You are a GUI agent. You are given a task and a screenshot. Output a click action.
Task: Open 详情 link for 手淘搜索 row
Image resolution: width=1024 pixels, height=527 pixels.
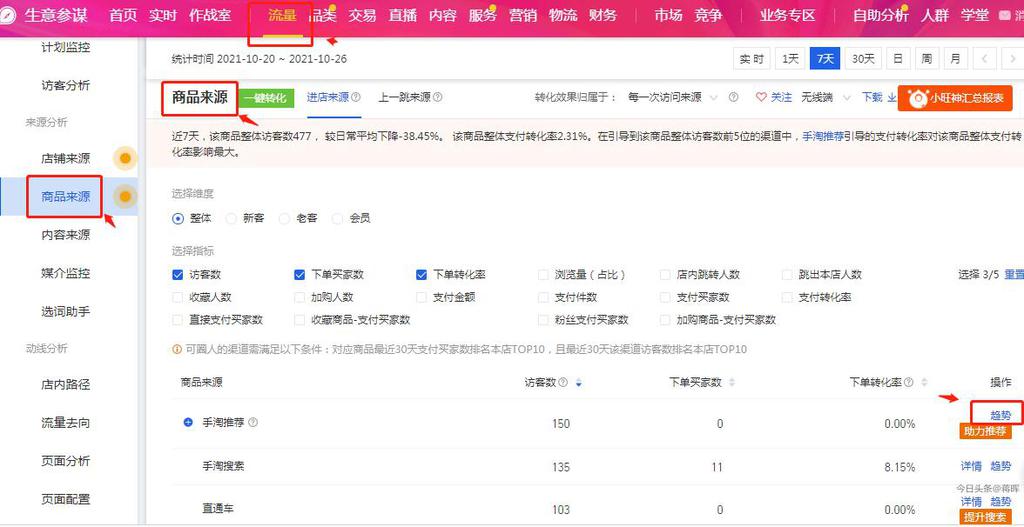click(971, 466)
